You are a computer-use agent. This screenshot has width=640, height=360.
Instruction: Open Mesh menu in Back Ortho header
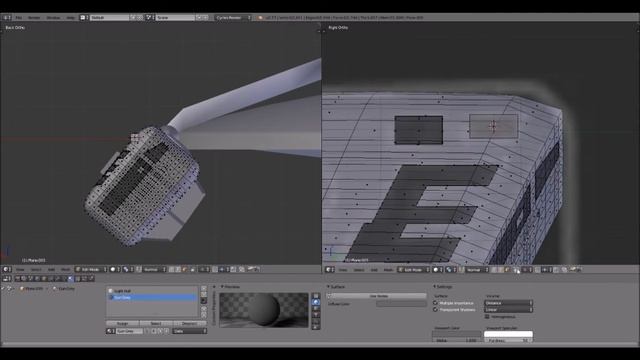coord(65,269)
